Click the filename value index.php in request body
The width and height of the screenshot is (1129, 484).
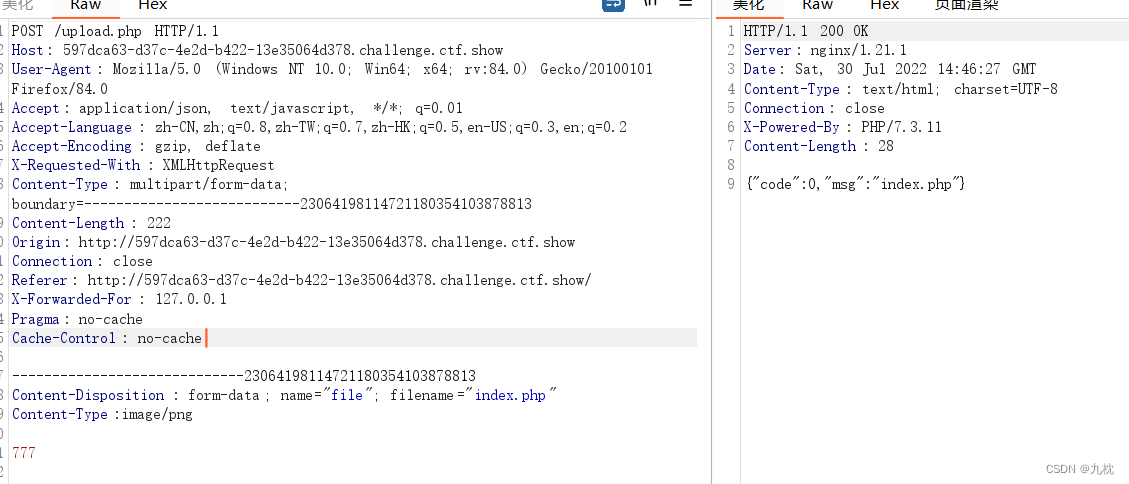[x=510, y=395]
